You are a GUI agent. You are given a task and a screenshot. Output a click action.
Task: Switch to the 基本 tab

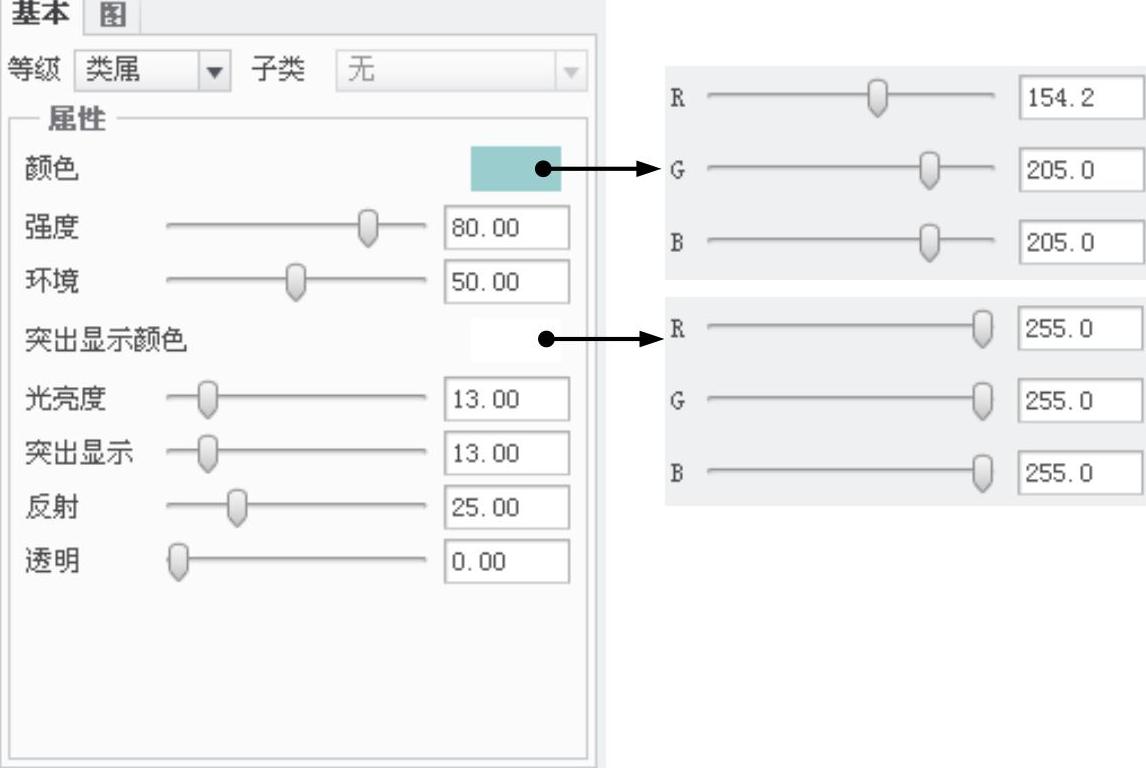(41, 14)
